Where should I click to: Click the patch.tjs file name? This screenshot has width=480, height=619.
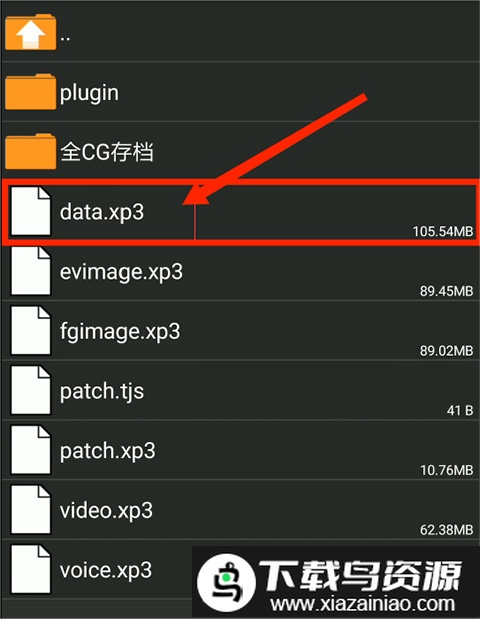pos(102,392)
